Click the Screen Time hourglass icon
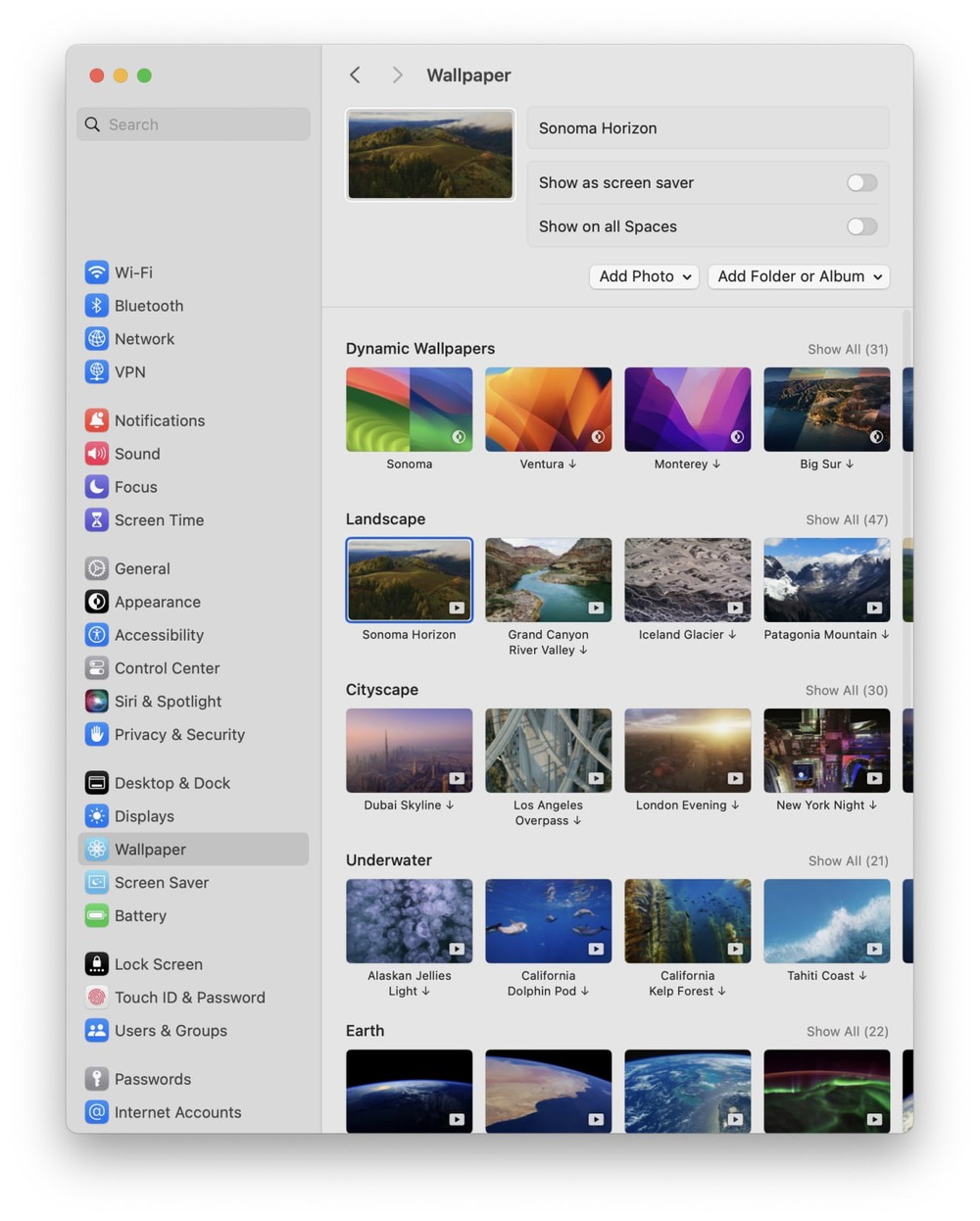This screenshot has width=980, height=1221. 96,520
